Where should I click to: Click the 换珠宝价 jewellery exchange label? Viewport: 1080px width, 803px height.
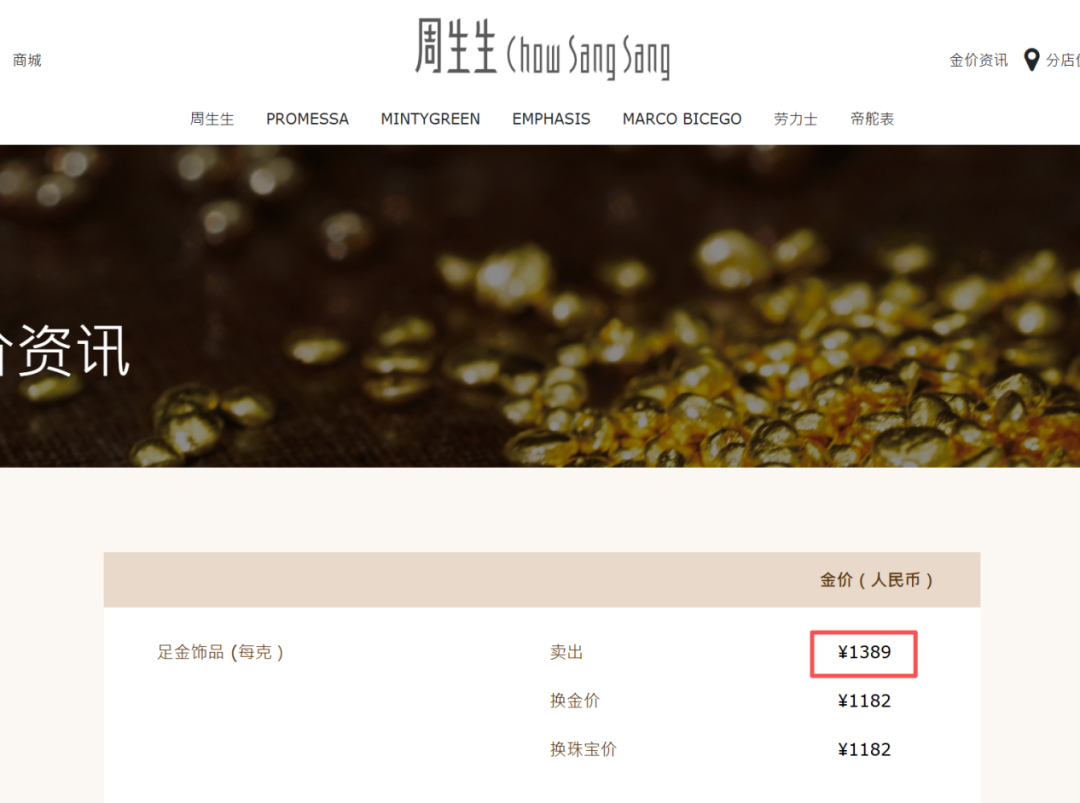(x=583, y=749)
